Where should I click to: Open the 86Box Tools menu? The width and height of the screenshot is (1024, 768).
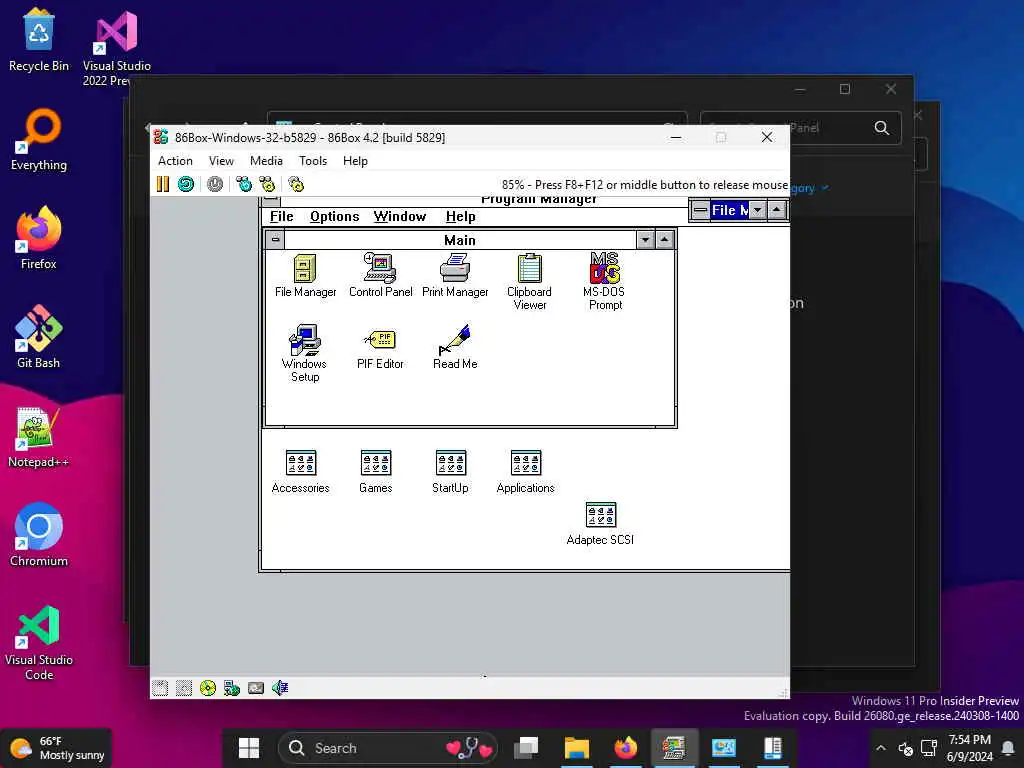313,161
